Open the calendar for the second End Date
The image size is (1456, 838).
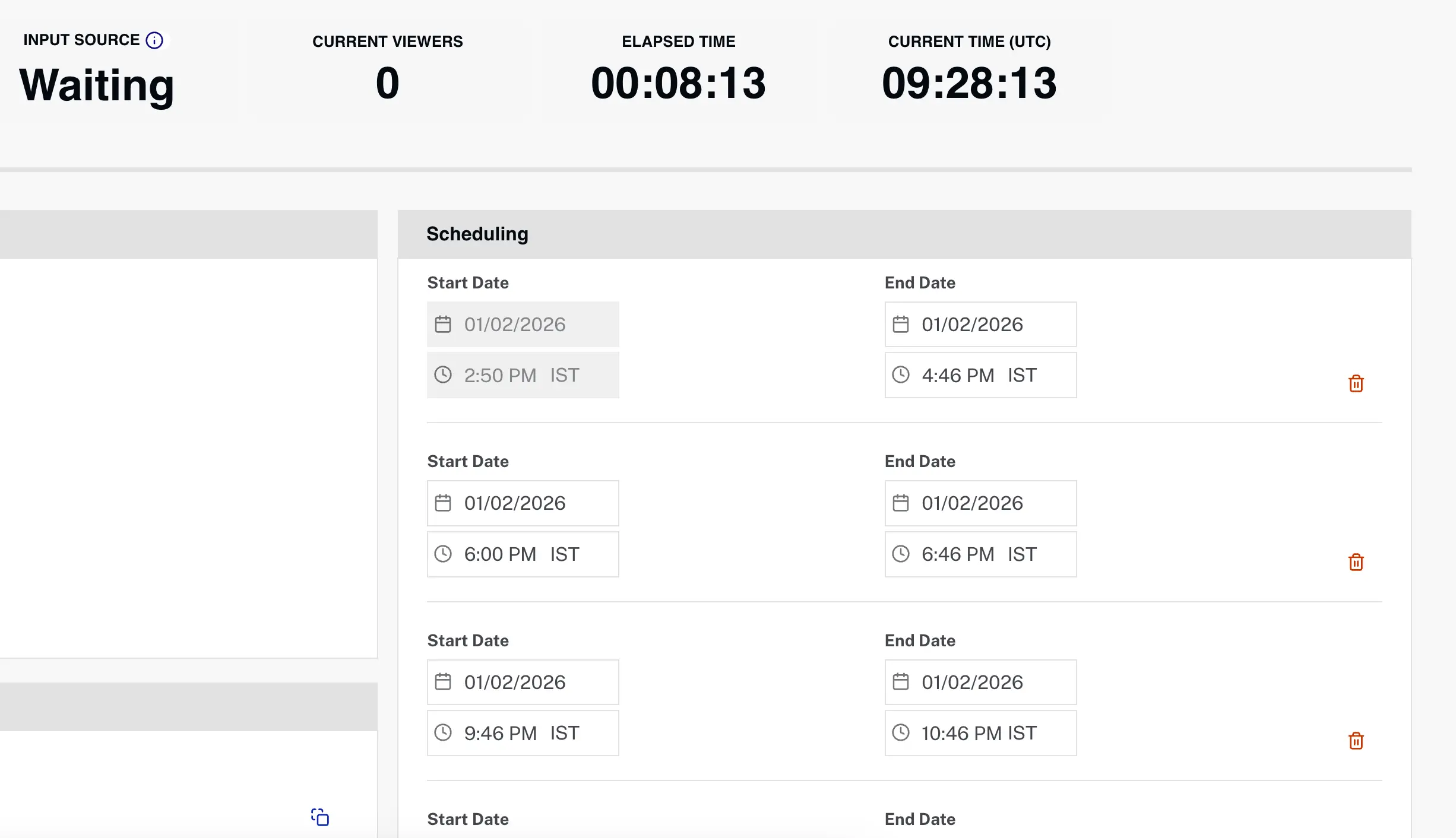901,503
